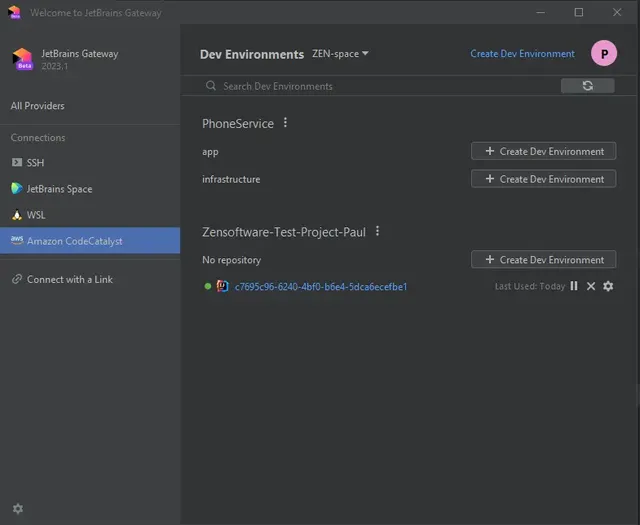Delete the c7695c96 dev environment via X
Screen dimensions: 640x525
591,286
